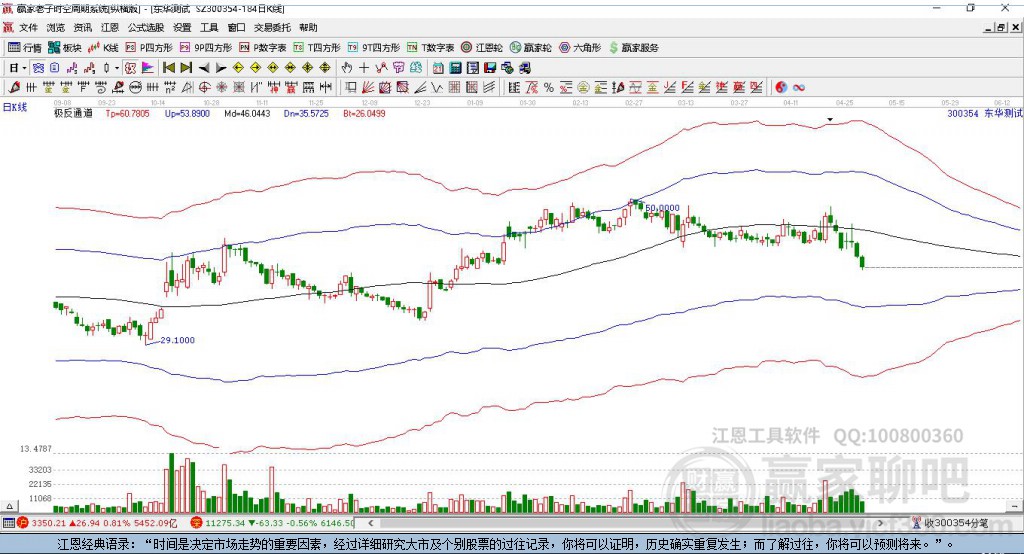1024x554 pixels.
Task: Open the T四方形 tool
Action: (x=317, y=48)
